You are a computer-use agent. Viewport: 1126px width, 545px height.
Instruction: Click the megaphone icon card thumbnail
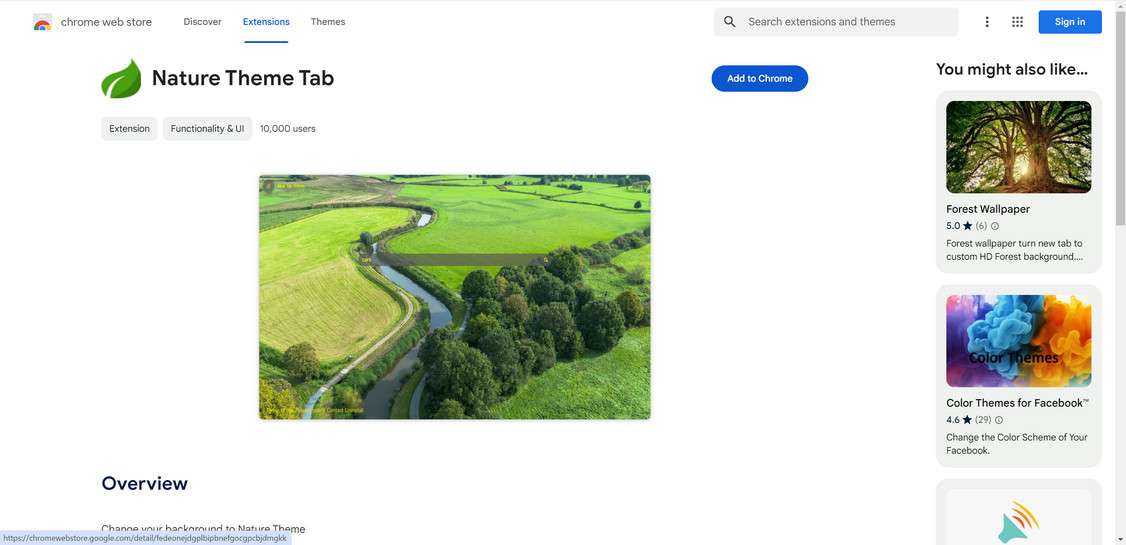click(1018, 517)
